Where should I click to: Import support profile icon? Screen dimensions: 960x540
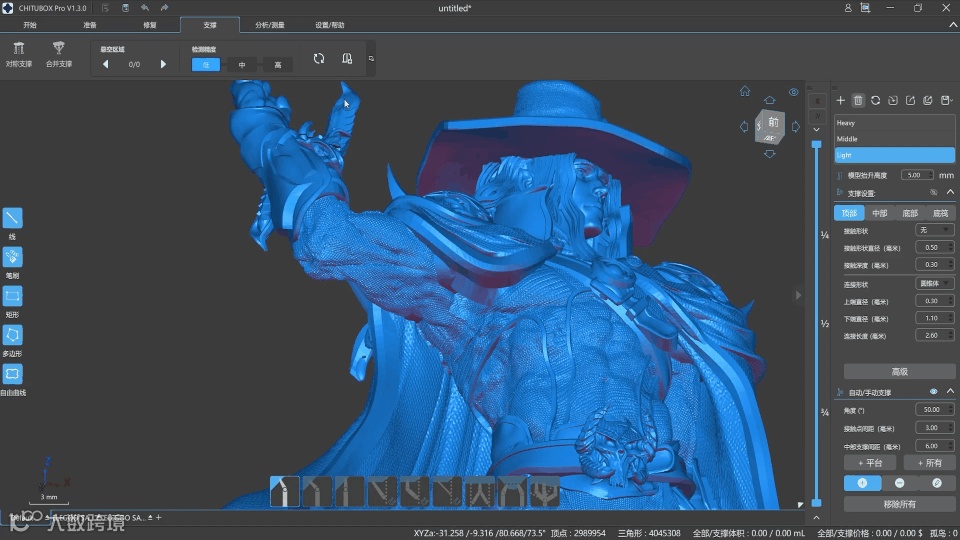pyautogui.click(x=893, y=100)
